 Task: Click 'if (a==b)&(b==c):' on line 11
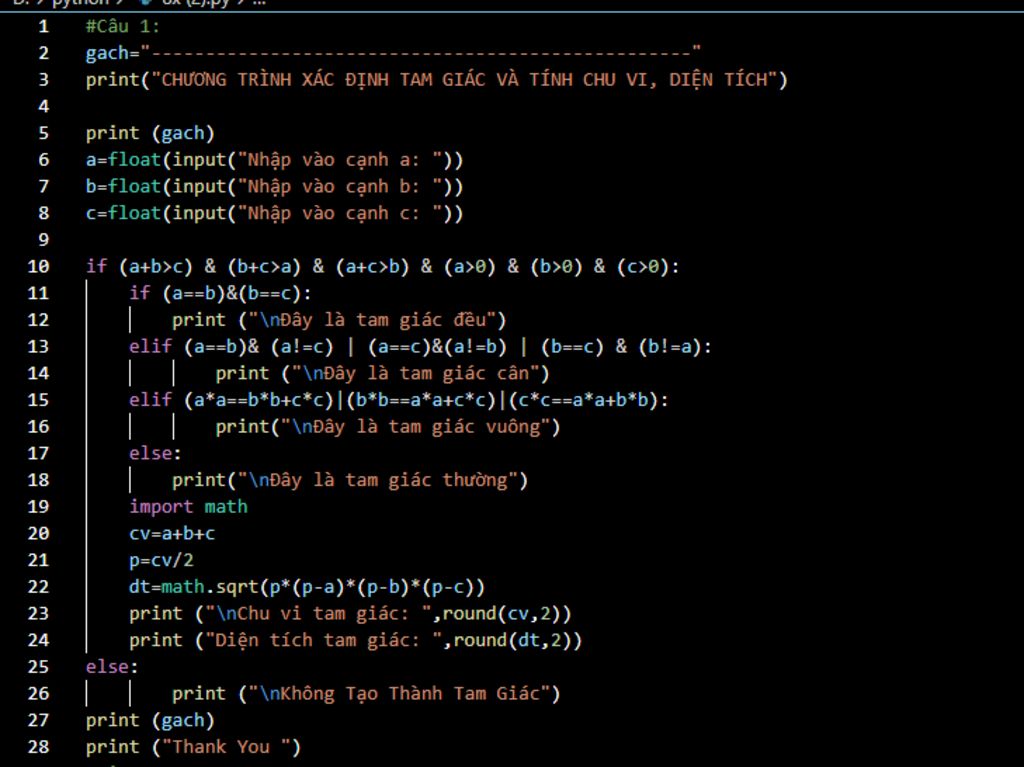(220, 293)
